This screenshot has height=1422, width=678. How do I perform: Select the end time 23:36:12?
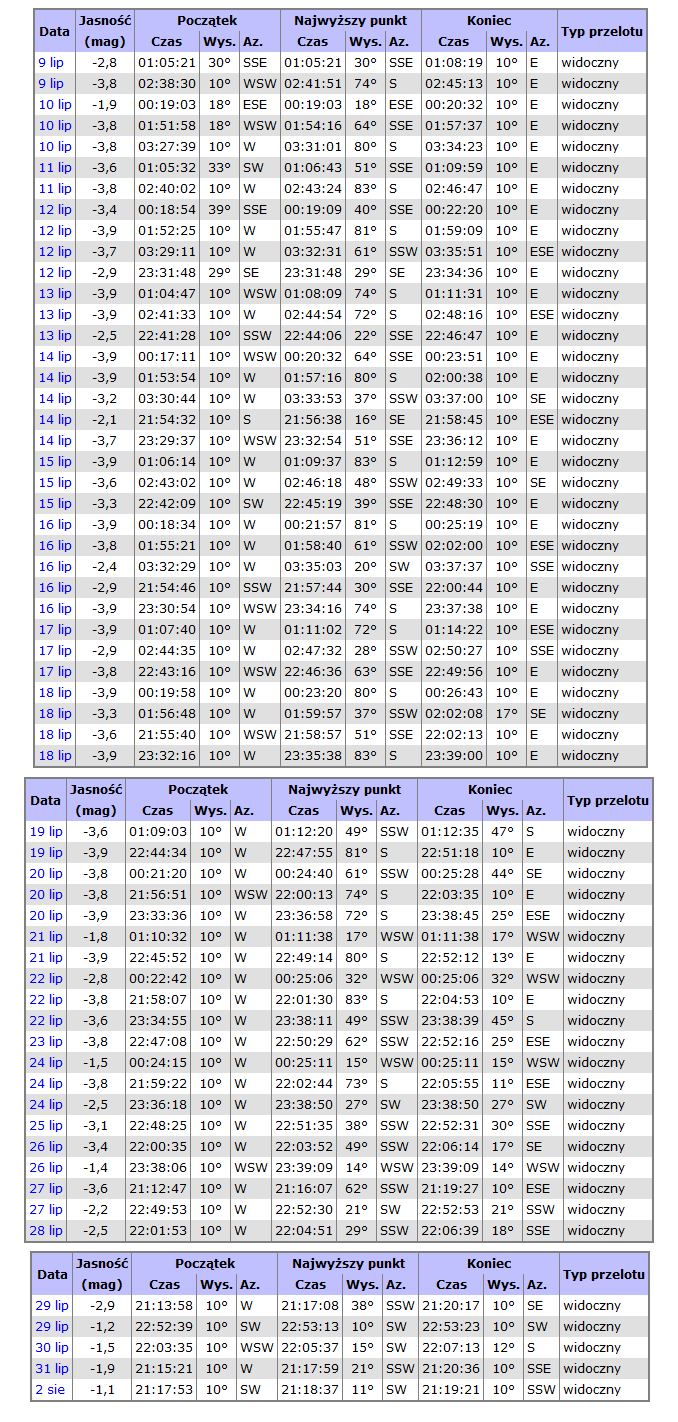(x=454, y=440)
